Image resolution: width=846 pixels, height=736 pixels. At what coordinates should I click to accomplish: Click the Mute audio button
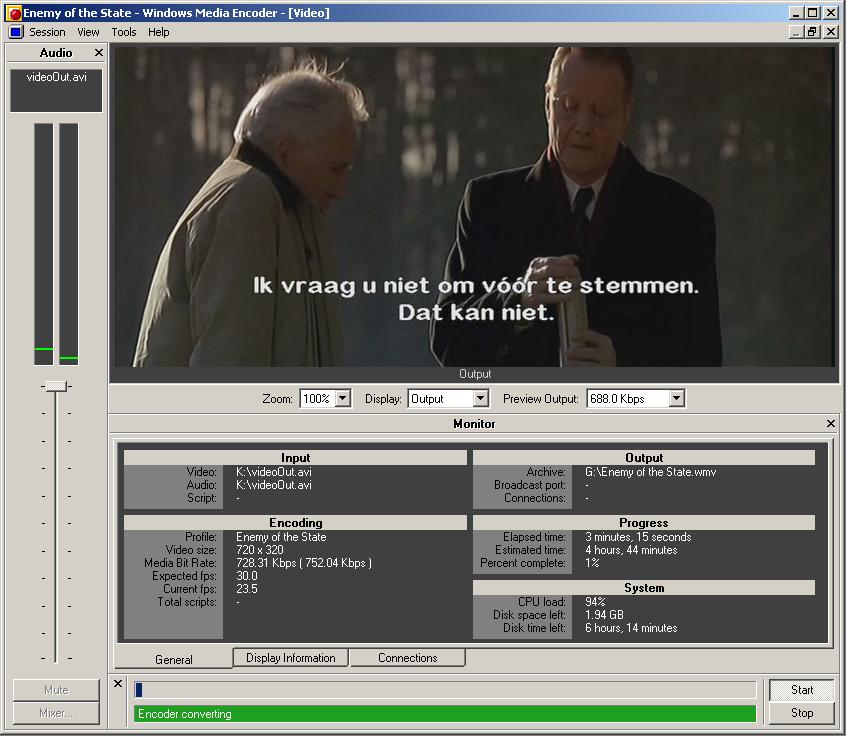click(56, 690)
